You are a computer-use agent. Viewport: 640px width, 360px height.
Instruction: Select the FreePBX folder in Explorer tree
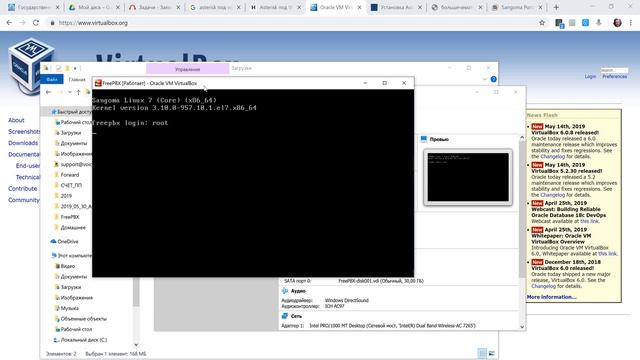click(x=69, y=217)
